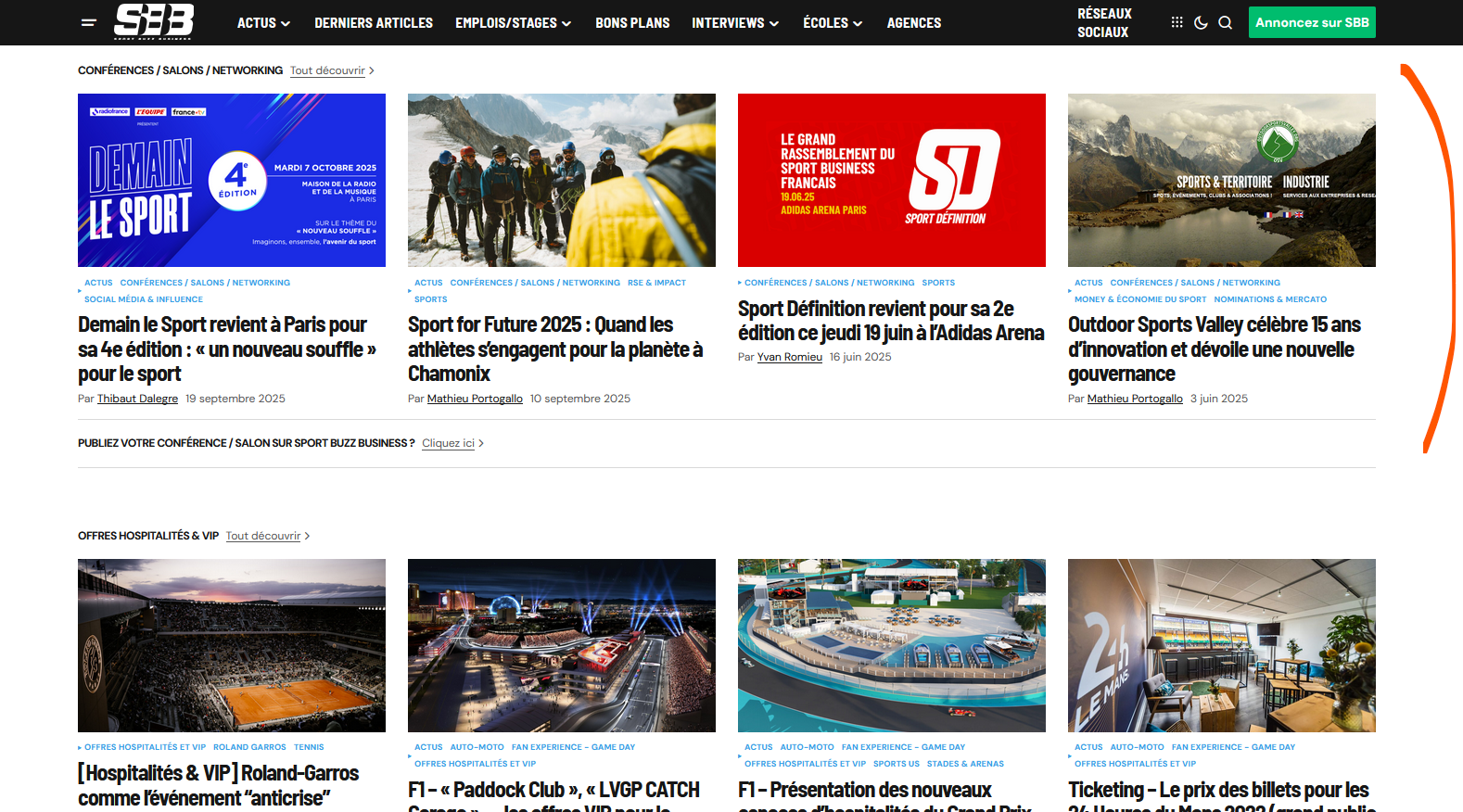Open Miami Grand Prix hospitality thumbnail

[892, 645]
